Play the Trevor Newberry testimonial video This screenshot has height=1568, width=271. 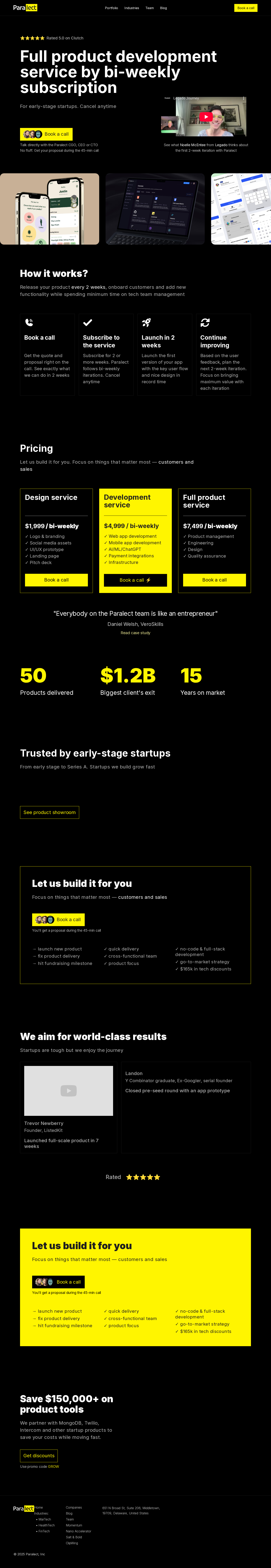pyautogui.click(x=68, y=1091)
